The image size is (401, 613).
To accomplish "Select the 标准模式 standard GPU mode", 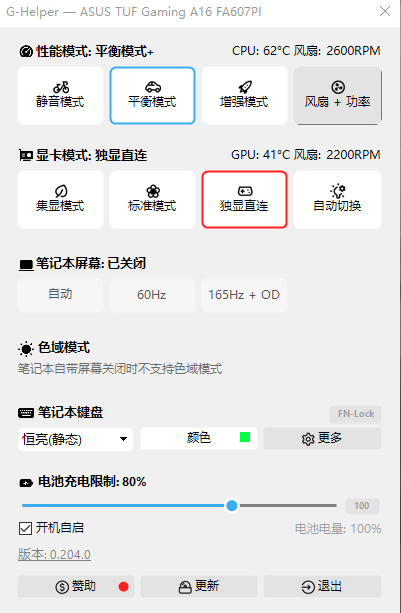I will [152, 199].
